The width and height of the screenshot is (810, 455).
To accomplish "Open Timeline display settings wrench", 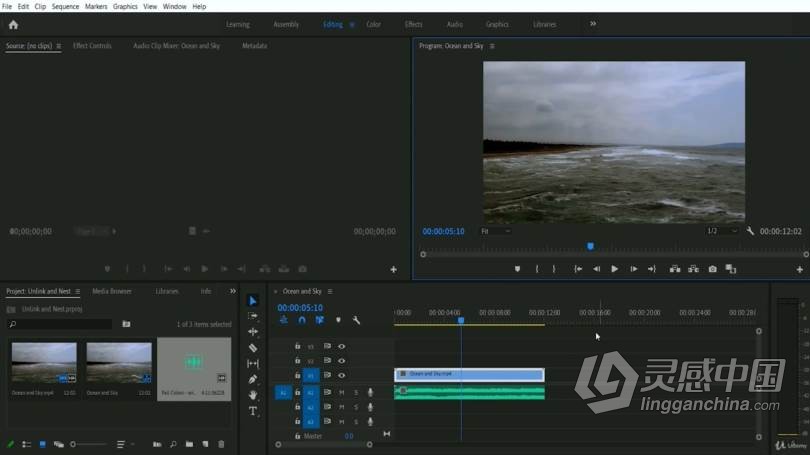I will (356, 320).
